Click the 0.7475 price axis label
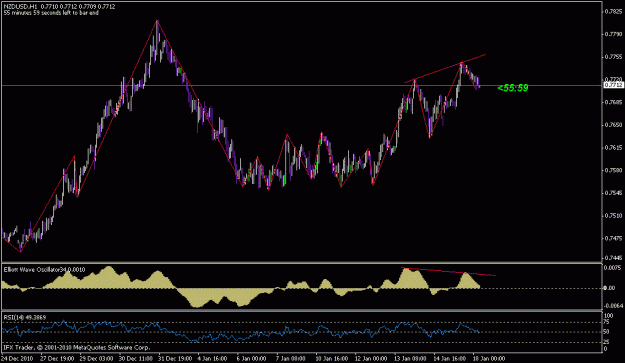 pyautogui.click(x=614, y=238)
